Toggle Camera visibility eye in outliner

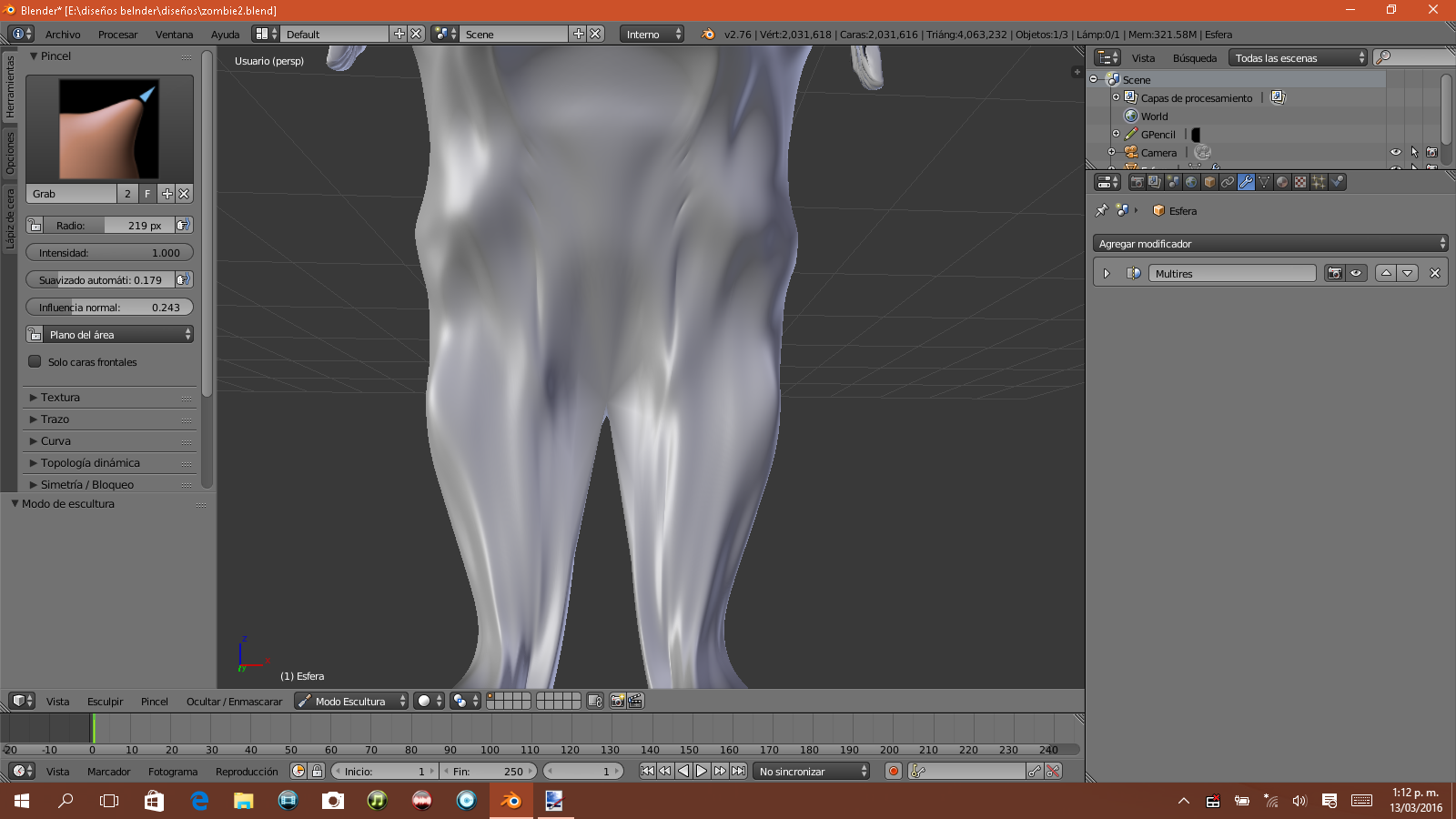click(x=1395, y=152)
